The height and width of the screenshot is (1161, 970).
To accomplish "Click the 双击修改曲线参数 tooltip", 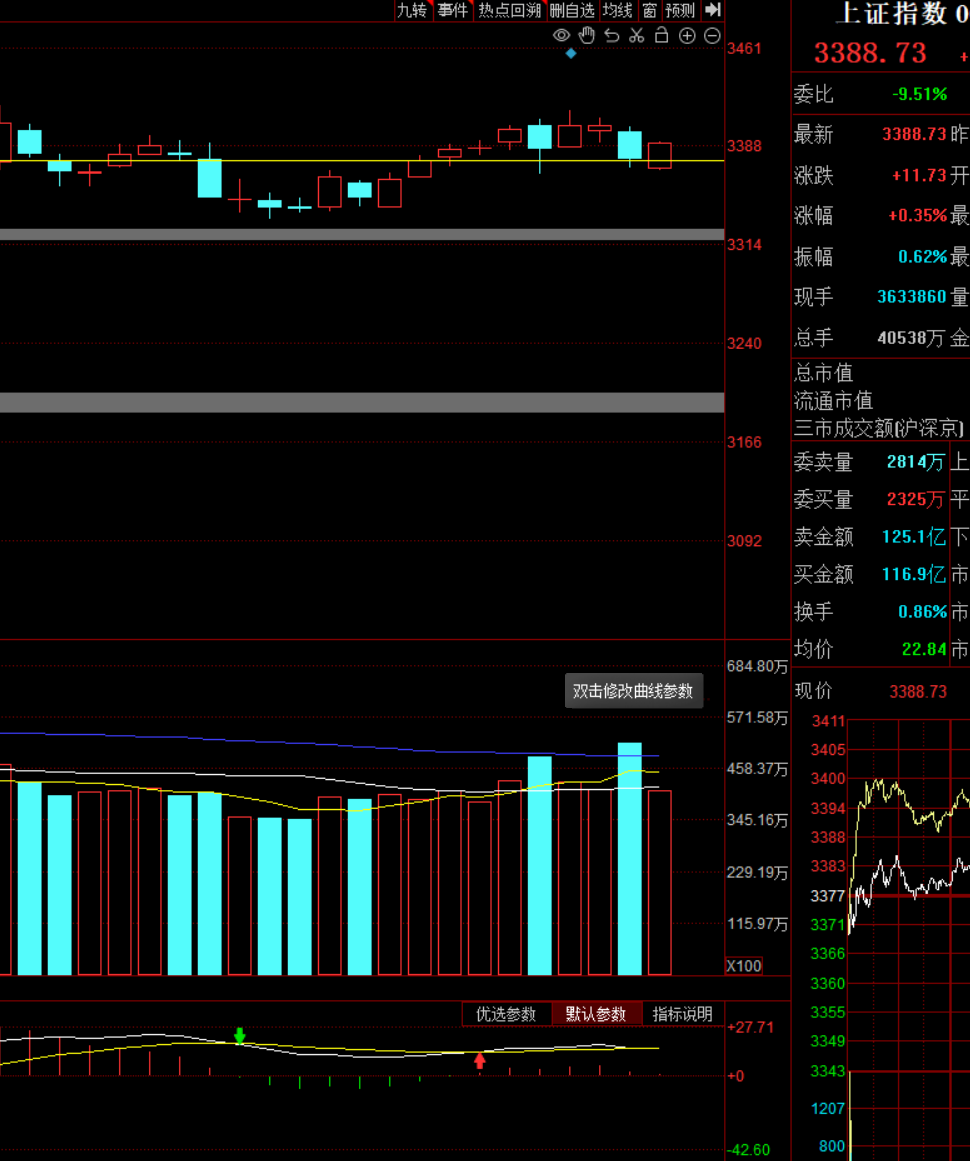I will (x=633, y=691).
